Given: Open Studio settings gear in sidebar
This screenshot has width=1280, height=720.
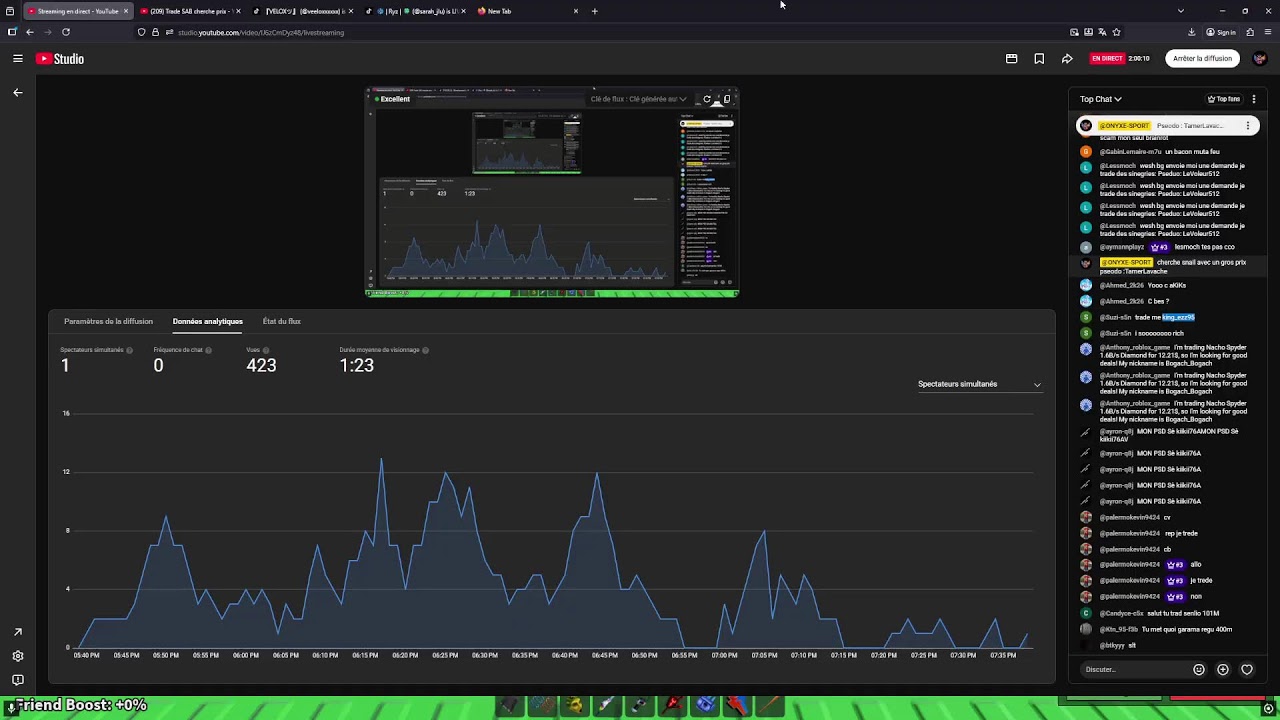Looking at the screenshot, I should pyautogui.click(x=17, y=656).
